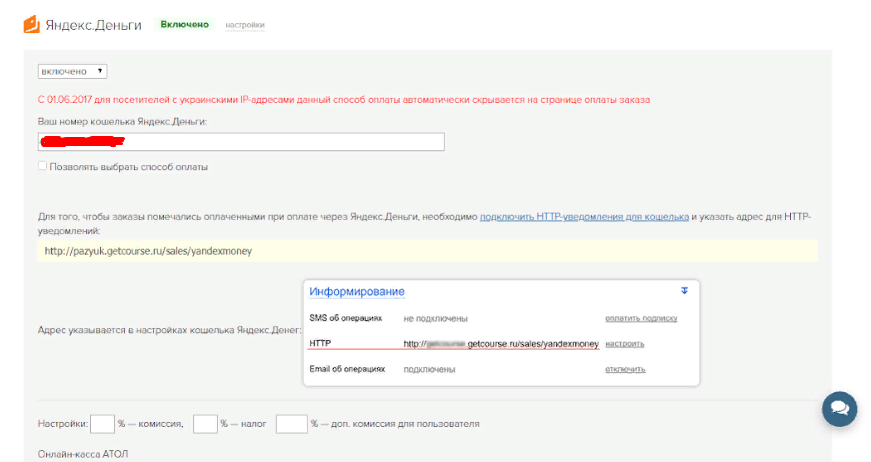
Task: Click the red Ukrainian IP warning notice text
Action: (344, 100)
